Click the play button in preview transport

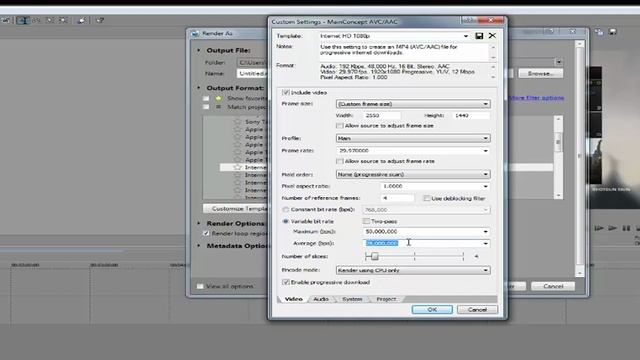(612, 228)
